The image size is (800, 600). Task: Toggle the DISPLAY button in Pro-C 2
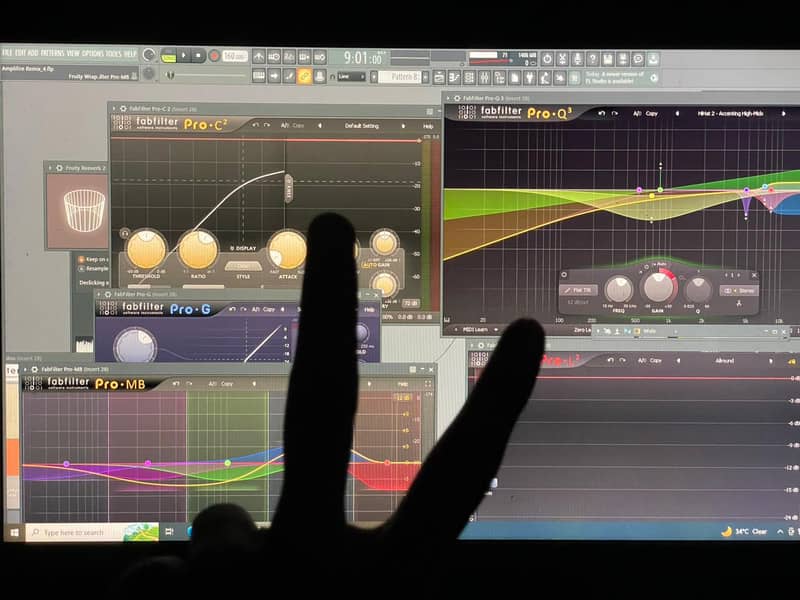coord(243,248)
